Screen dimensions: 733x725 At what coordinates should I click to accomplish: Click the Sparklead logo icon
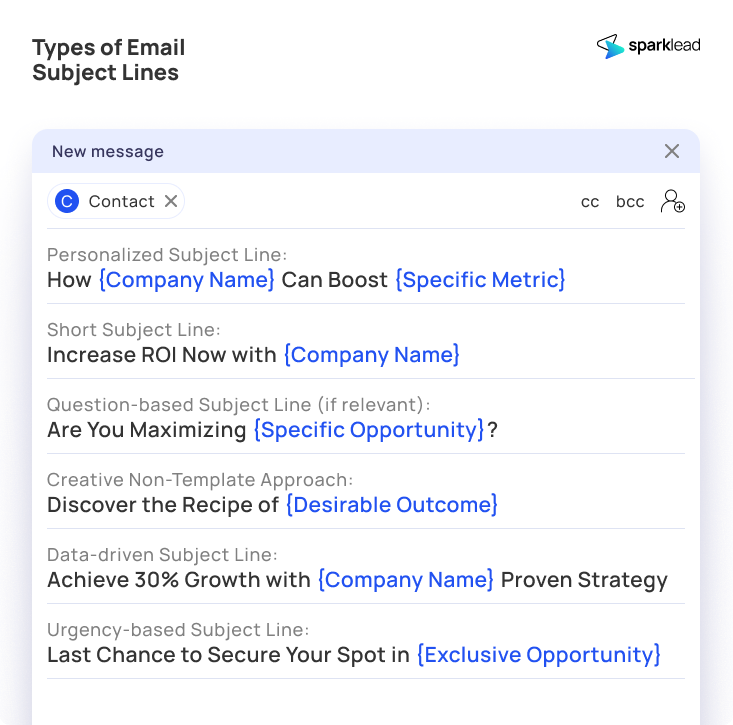[610, 46]
